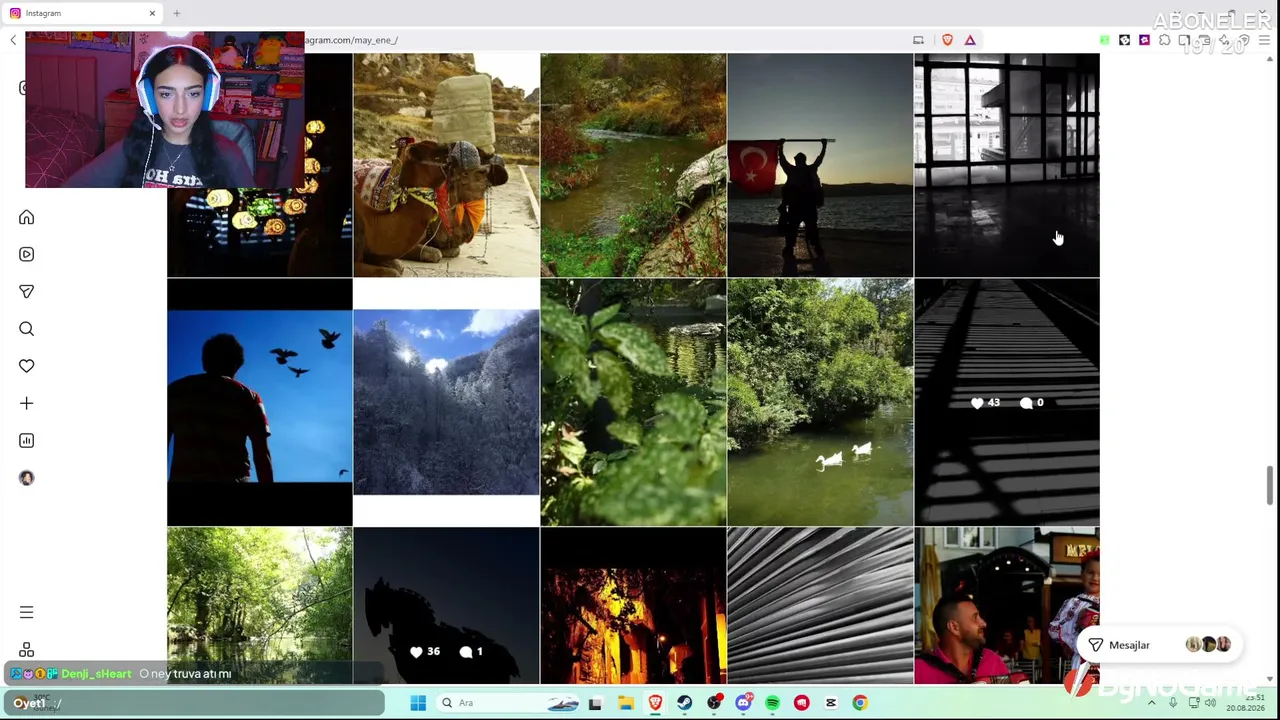The image size is (1280, 720).
Task: Open the musicians in red photo
Action: pos(1007,606)
